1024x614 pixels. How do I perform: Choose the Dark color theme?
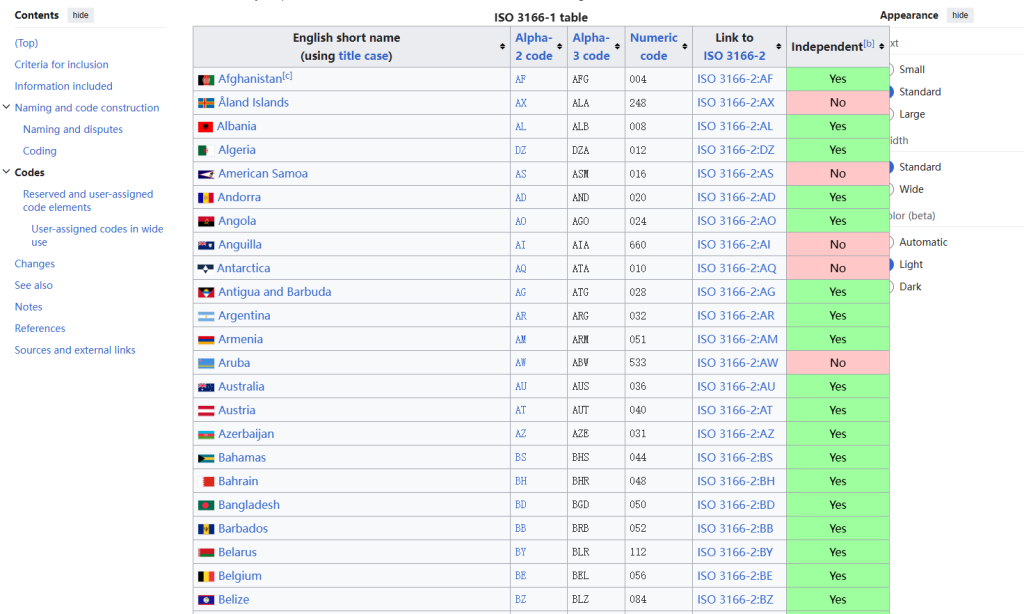890,287
